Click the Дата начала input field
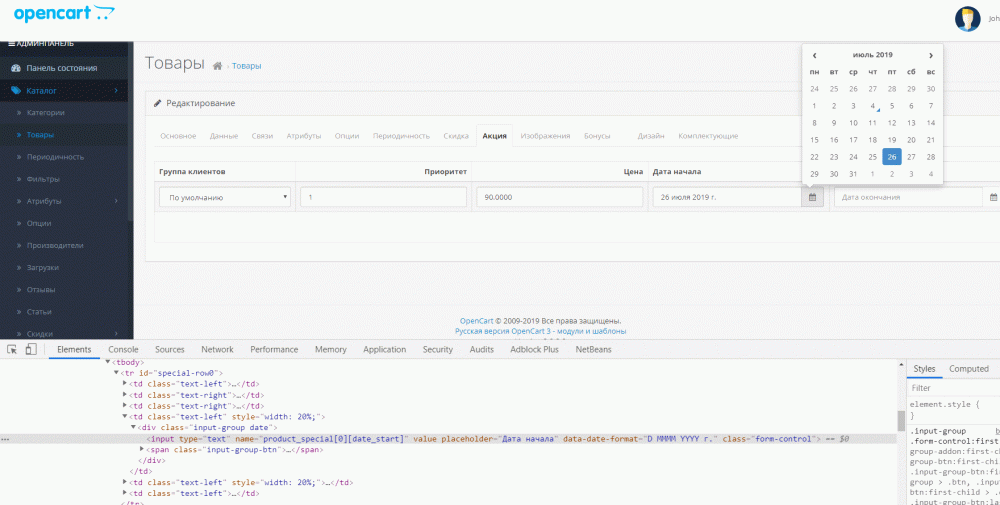 [727, 198]
